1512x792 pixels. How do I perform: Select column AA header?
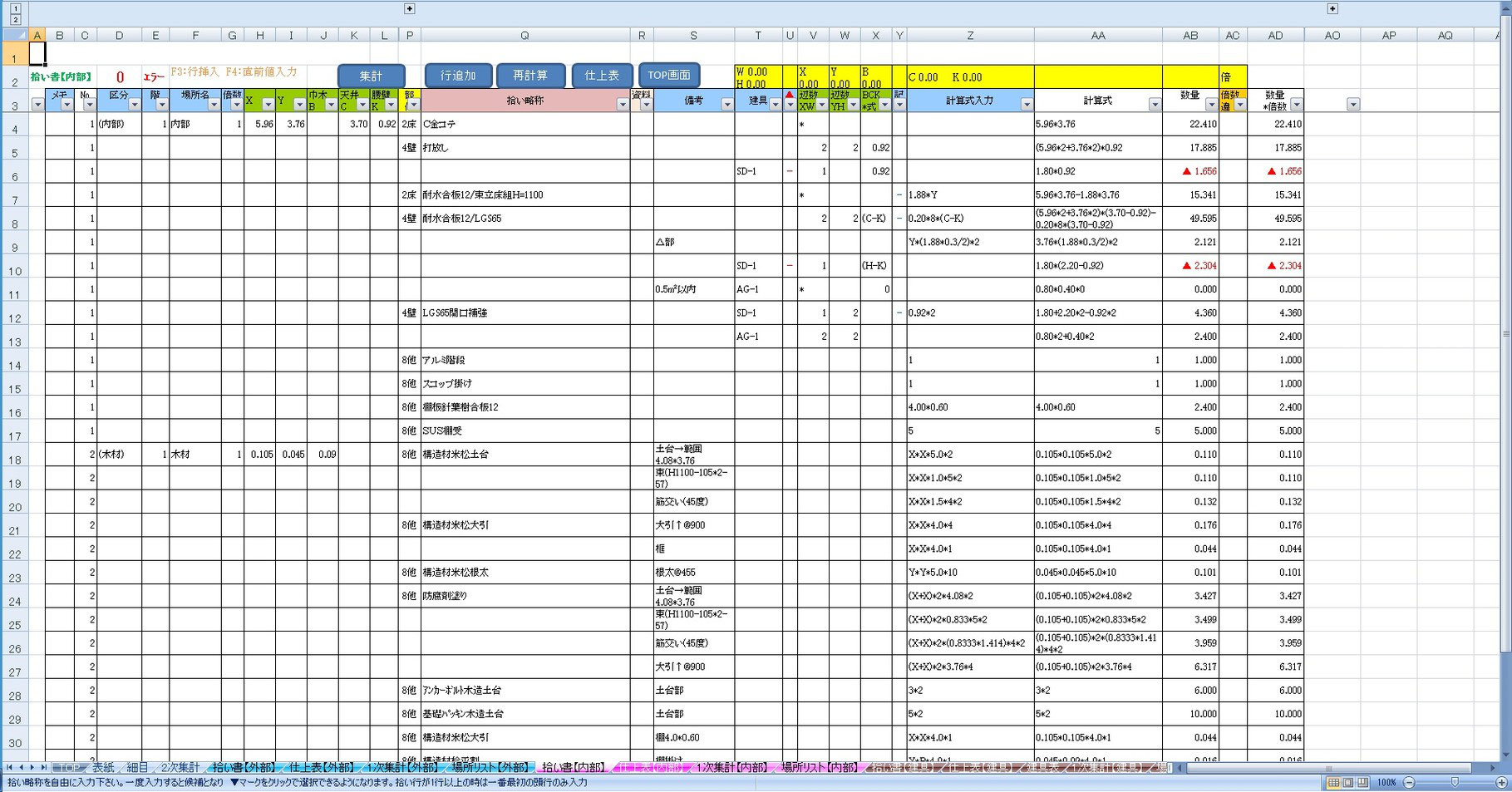1098,35
